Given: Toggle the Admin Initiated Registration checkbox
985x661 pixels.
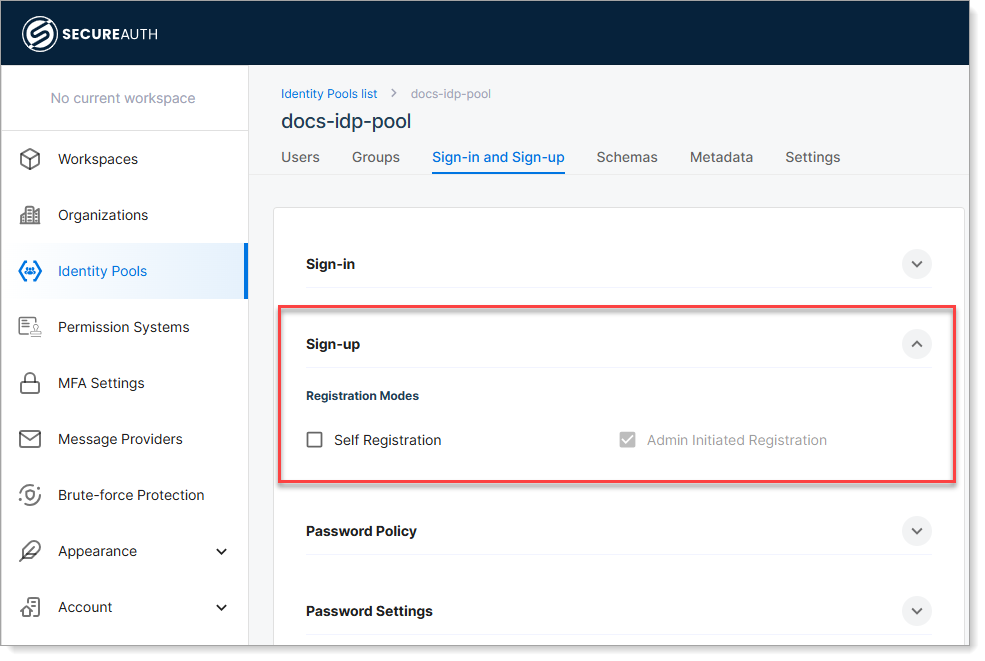Looking at the screenshot, I should (628, 440).
